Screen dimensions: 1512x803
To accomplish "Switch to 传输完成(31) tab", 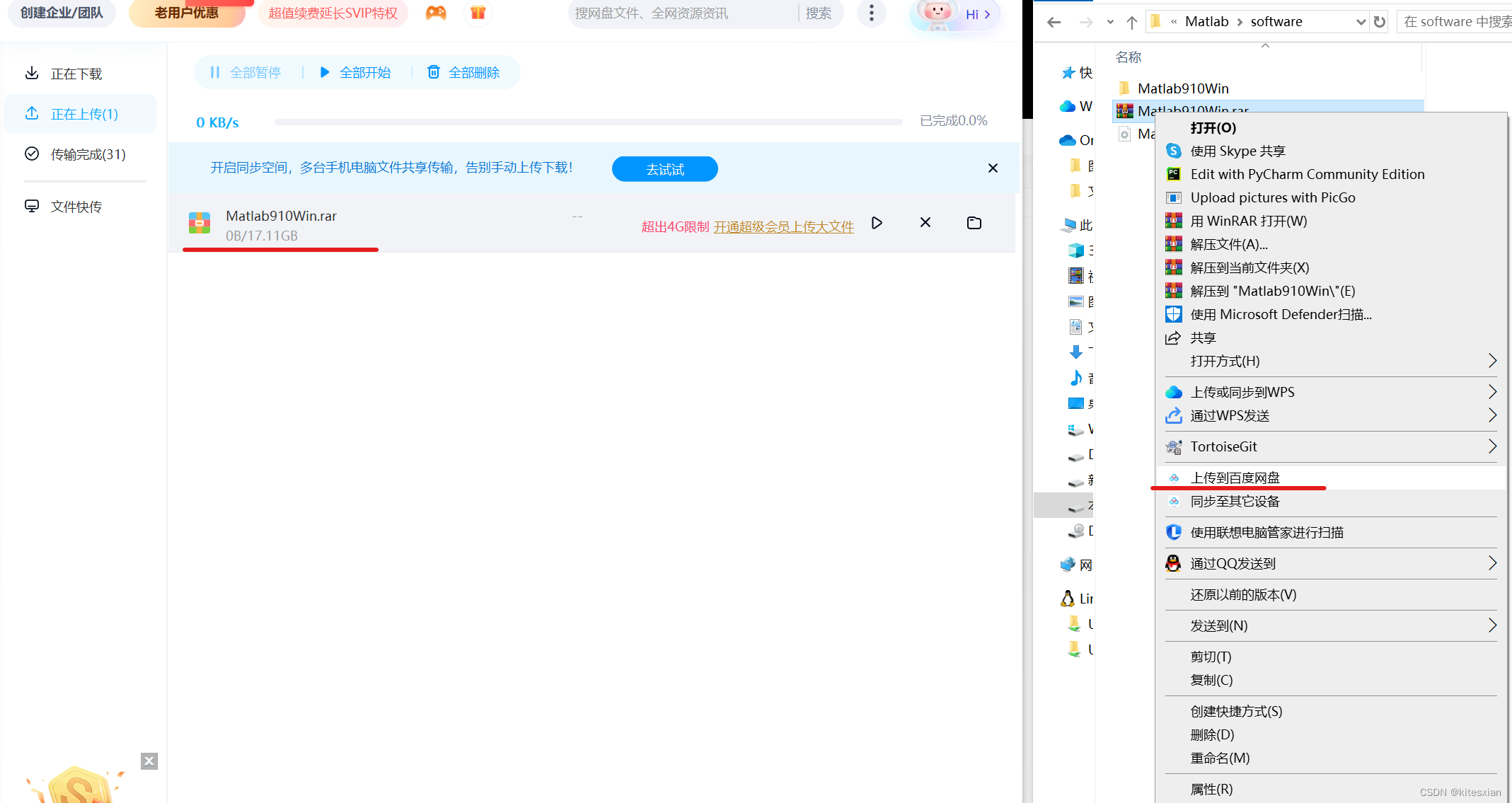I will pyautogui.click(x=88, y=154).
